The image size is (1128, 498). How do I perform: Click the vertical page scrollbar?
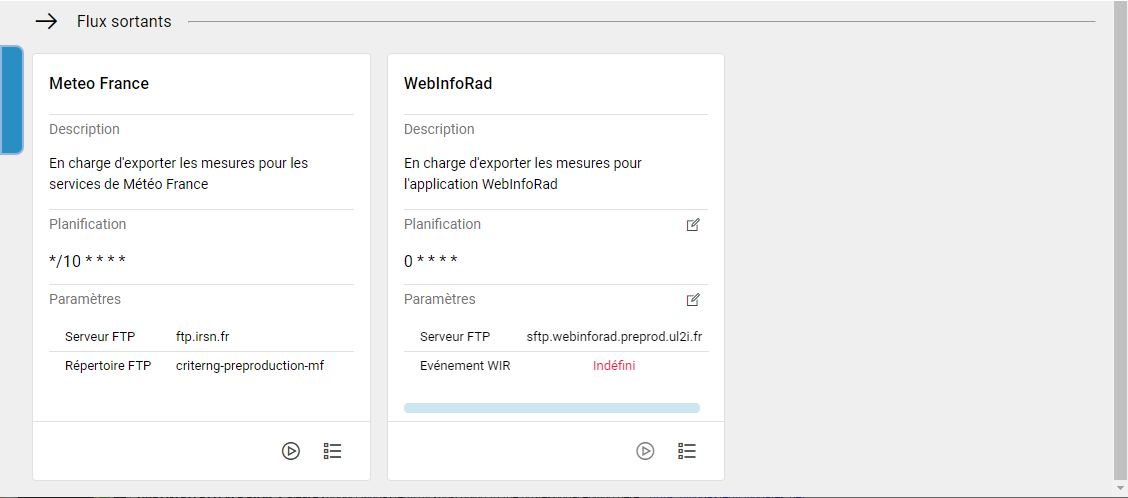tap(1120, 240)
